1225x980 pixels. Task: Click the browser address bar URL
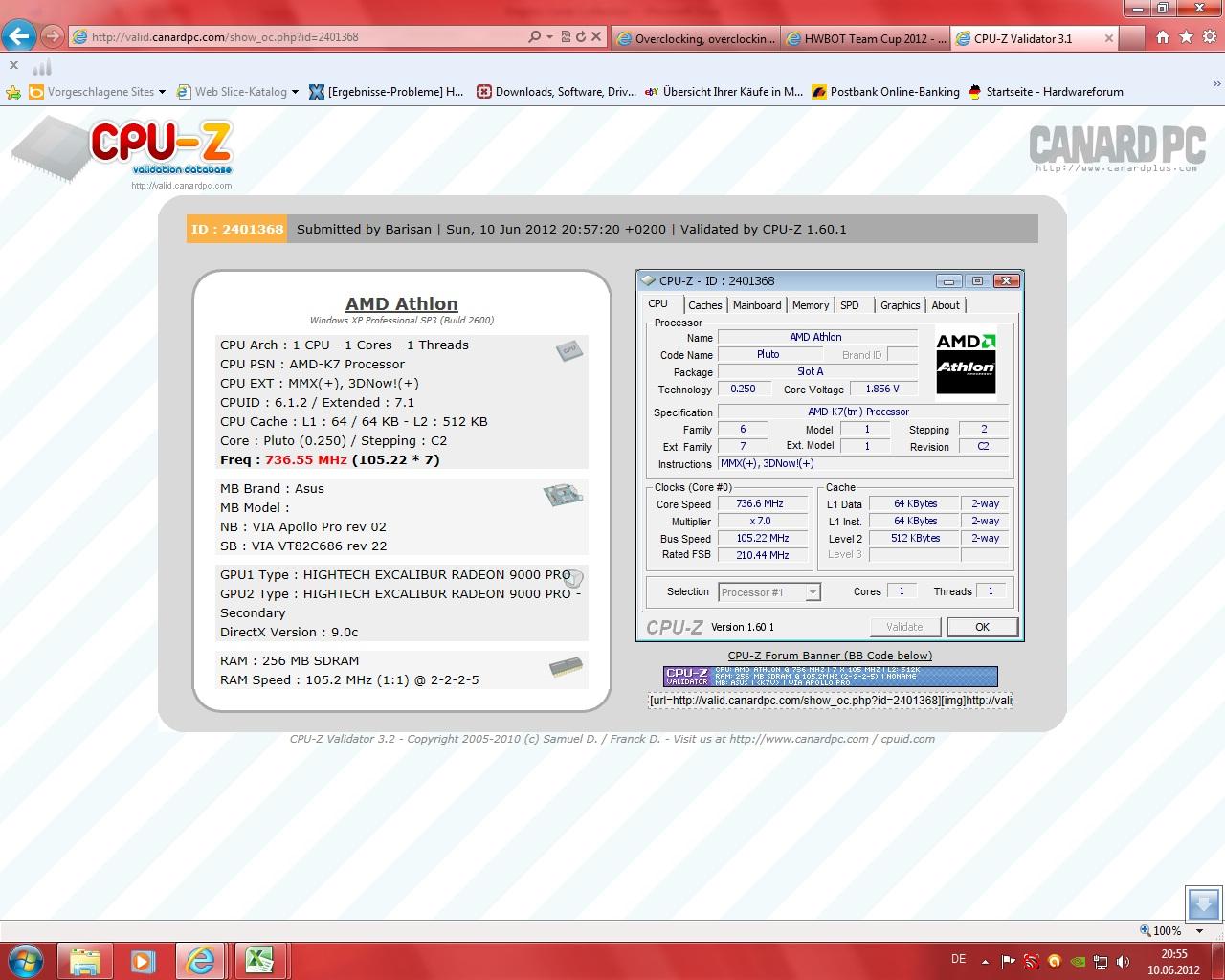coord(225,37)
